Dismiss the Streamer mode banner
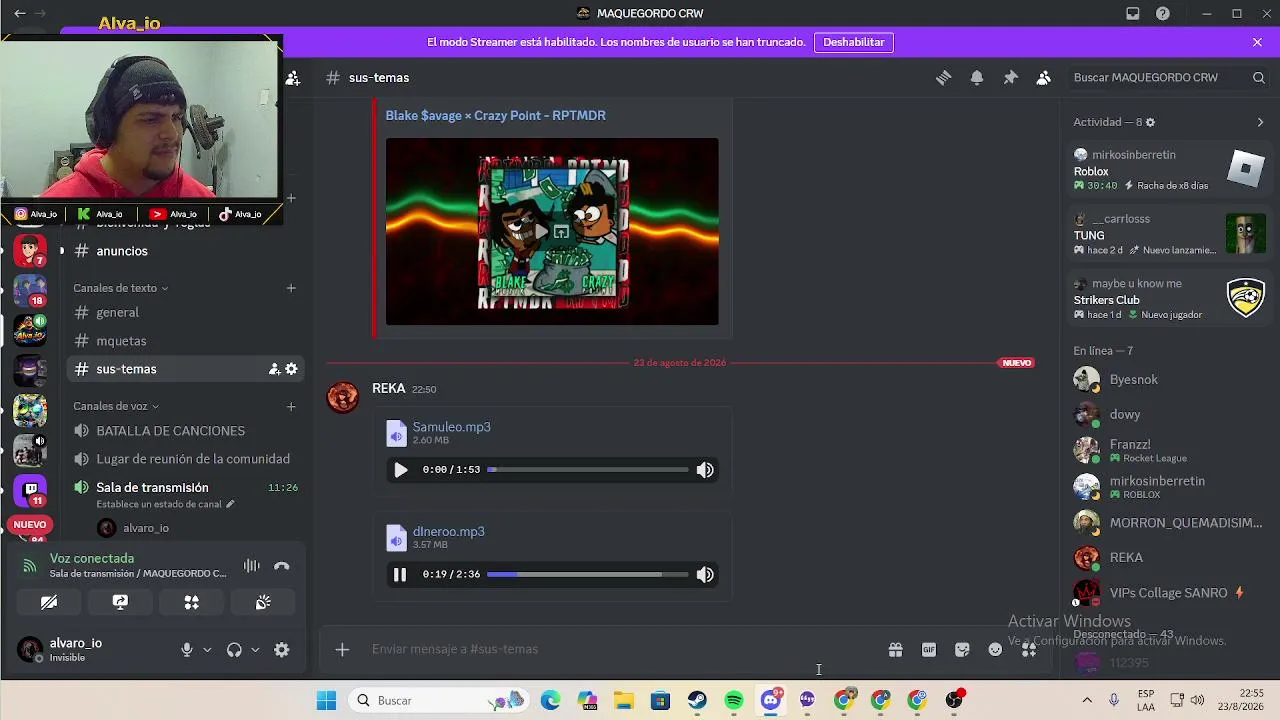This screenshot has width=1280, height=720. pyautogui.click(x=1257, y=42)
